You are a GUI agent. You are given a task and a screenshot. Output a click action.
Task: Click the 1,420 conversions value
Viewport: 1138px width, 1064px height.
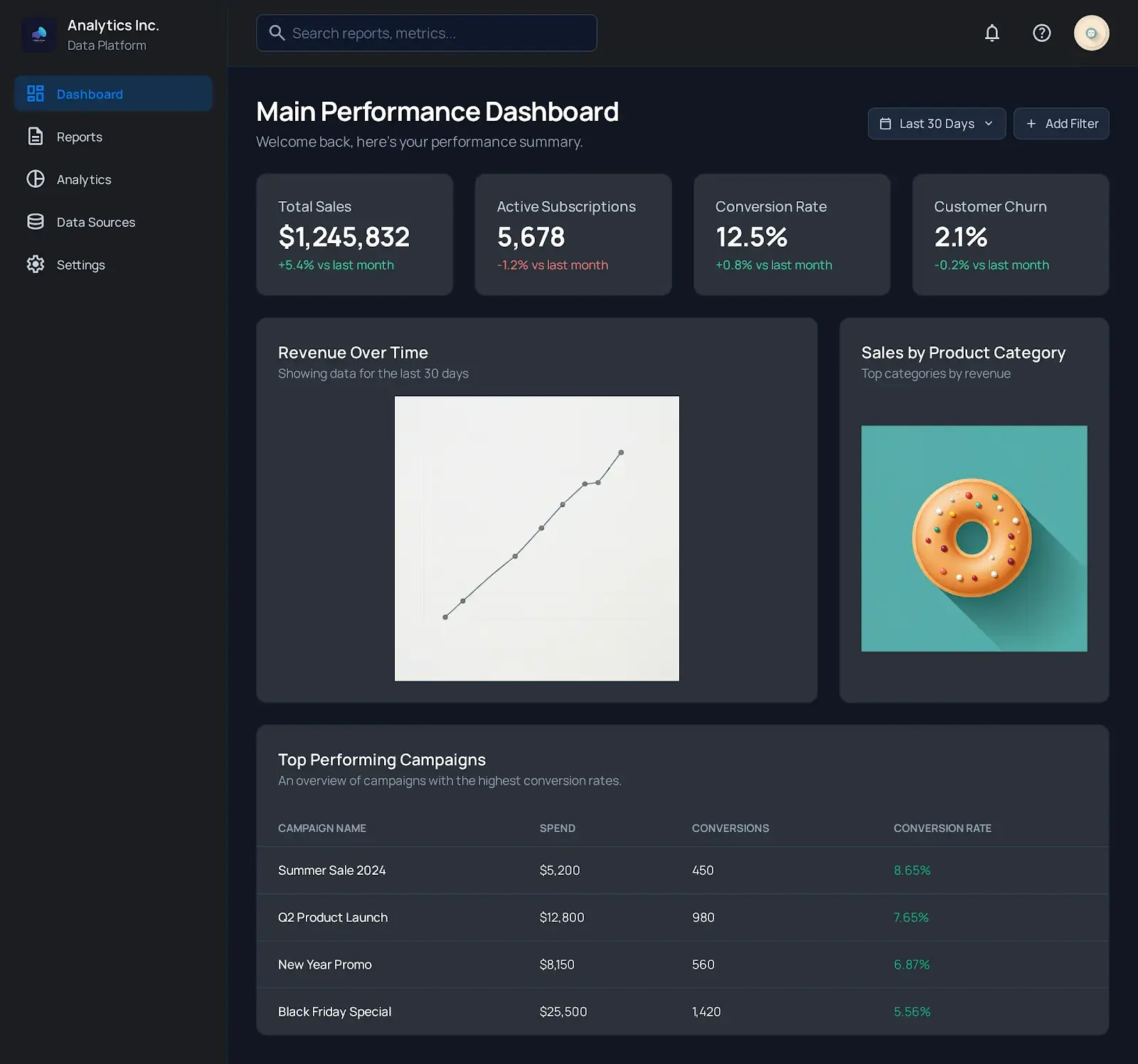point(706,1011)
